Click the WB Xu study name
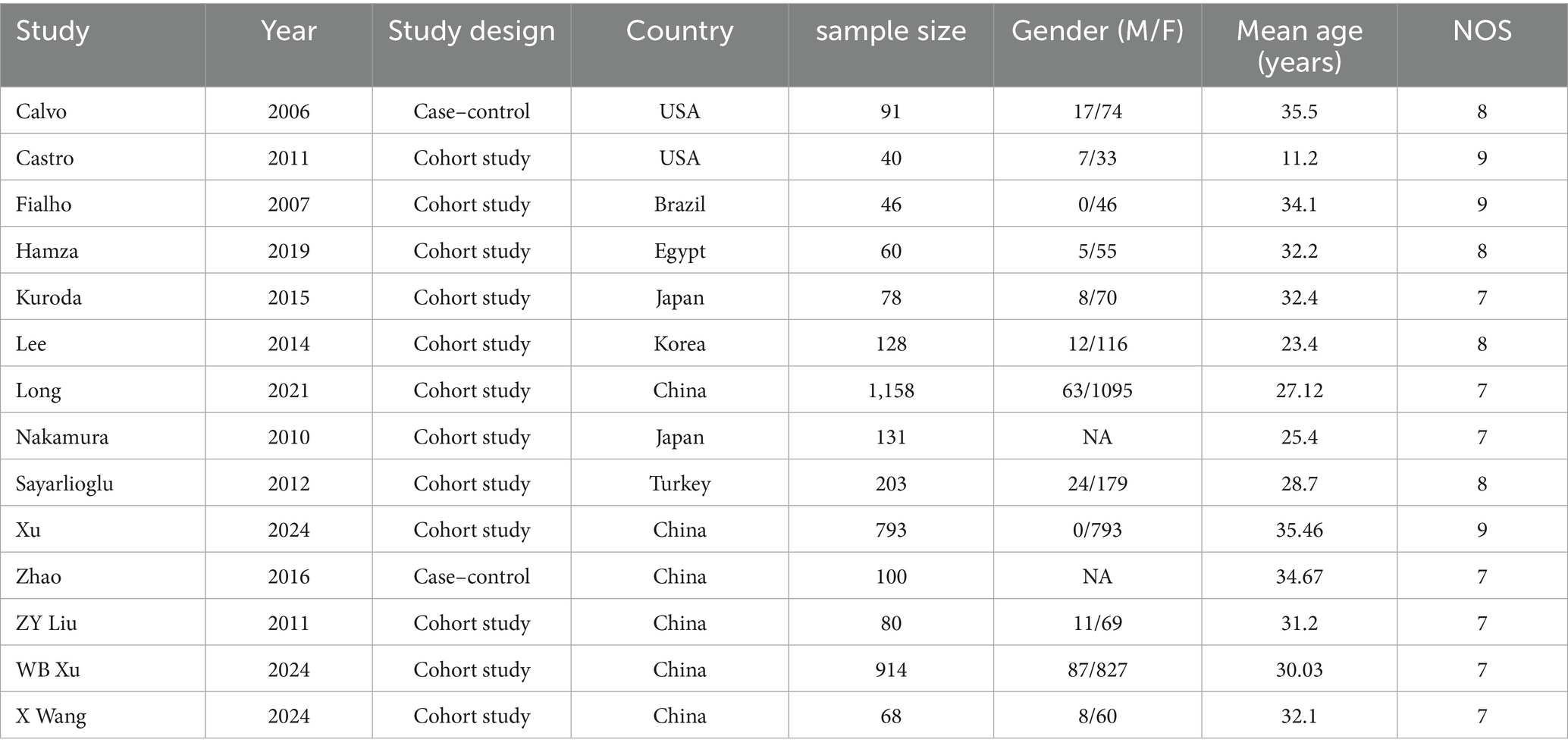The image size is (1568, 752). [48, 670]
